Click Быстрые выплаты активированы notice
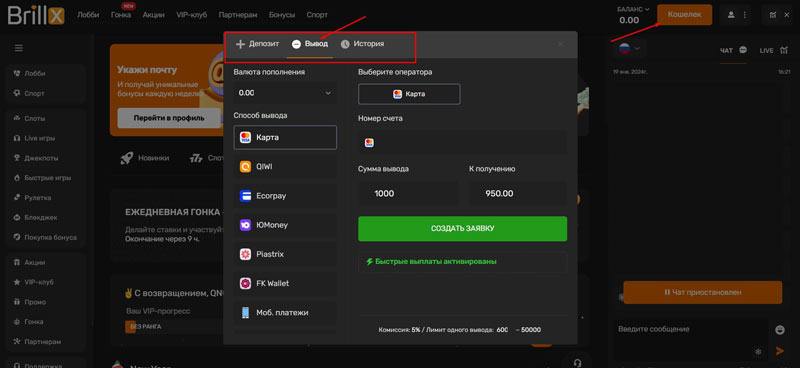This screenshot has height=368, width=800. click(x=462, y=261)
